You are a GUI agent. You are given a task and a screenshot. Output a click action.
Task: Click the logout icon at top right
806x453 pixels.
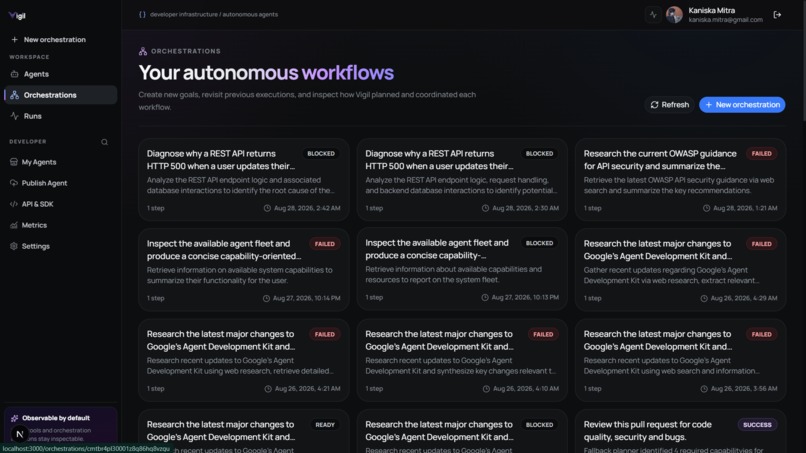(x=777, y=15)
